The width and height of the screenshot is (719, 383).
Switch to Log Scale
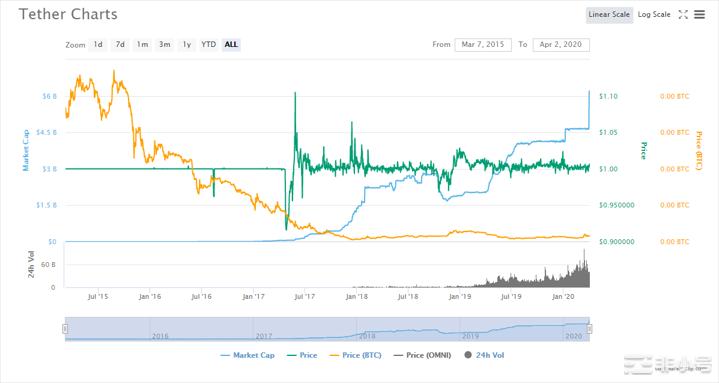654,15
